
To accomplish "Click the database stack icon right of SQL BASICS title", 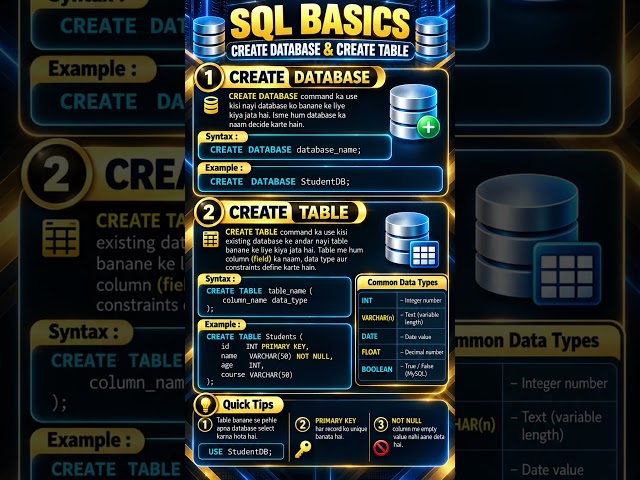I will (x=431, y=37).
